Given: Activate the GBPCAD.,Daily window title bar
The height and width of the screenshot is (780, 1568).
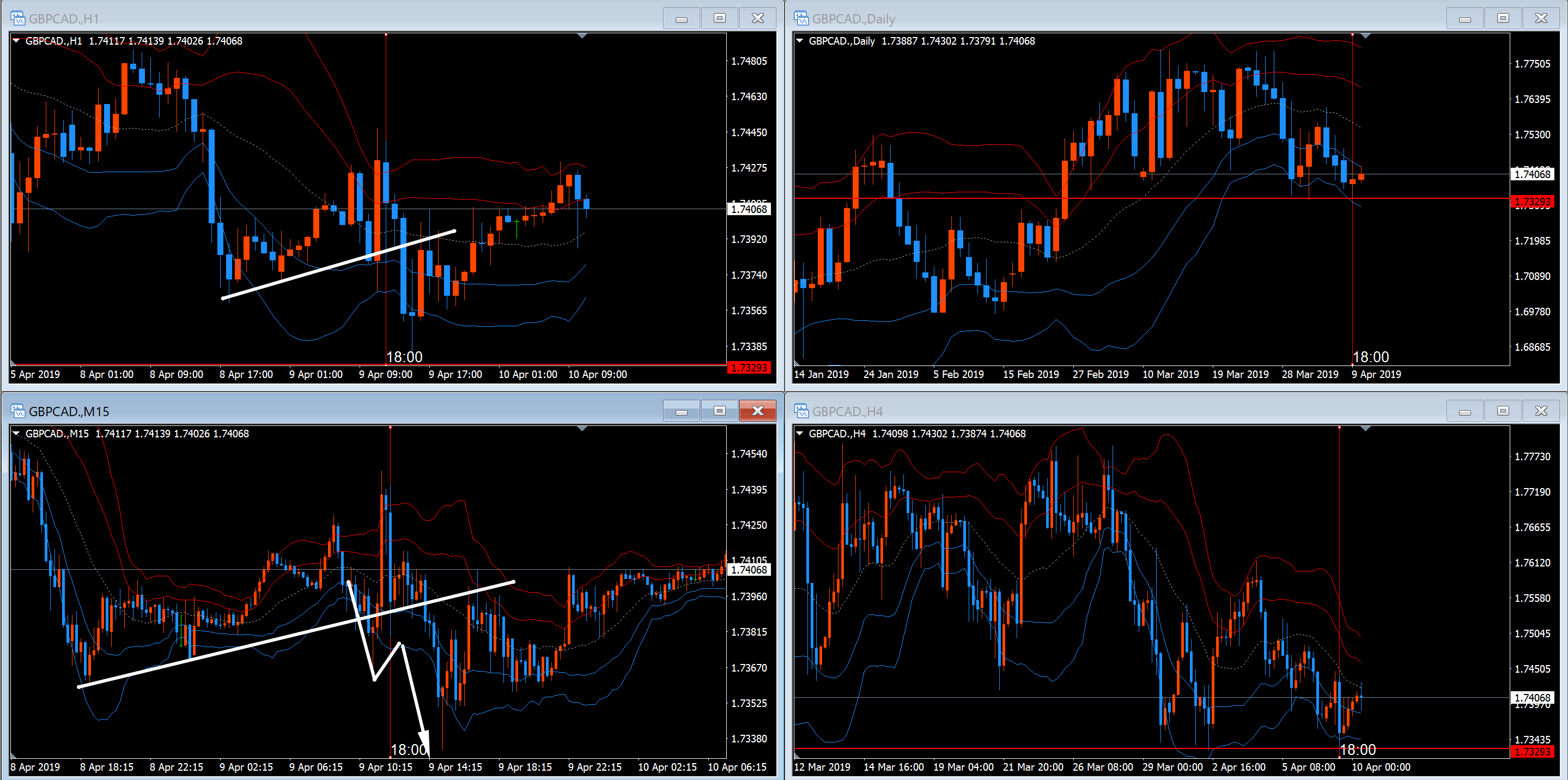Looking at the screenshot, I should [x=1096, y=19].
